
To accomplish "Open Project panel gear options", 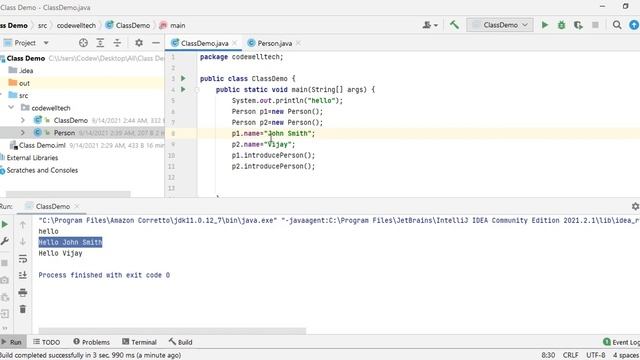I will click(139, 43).
